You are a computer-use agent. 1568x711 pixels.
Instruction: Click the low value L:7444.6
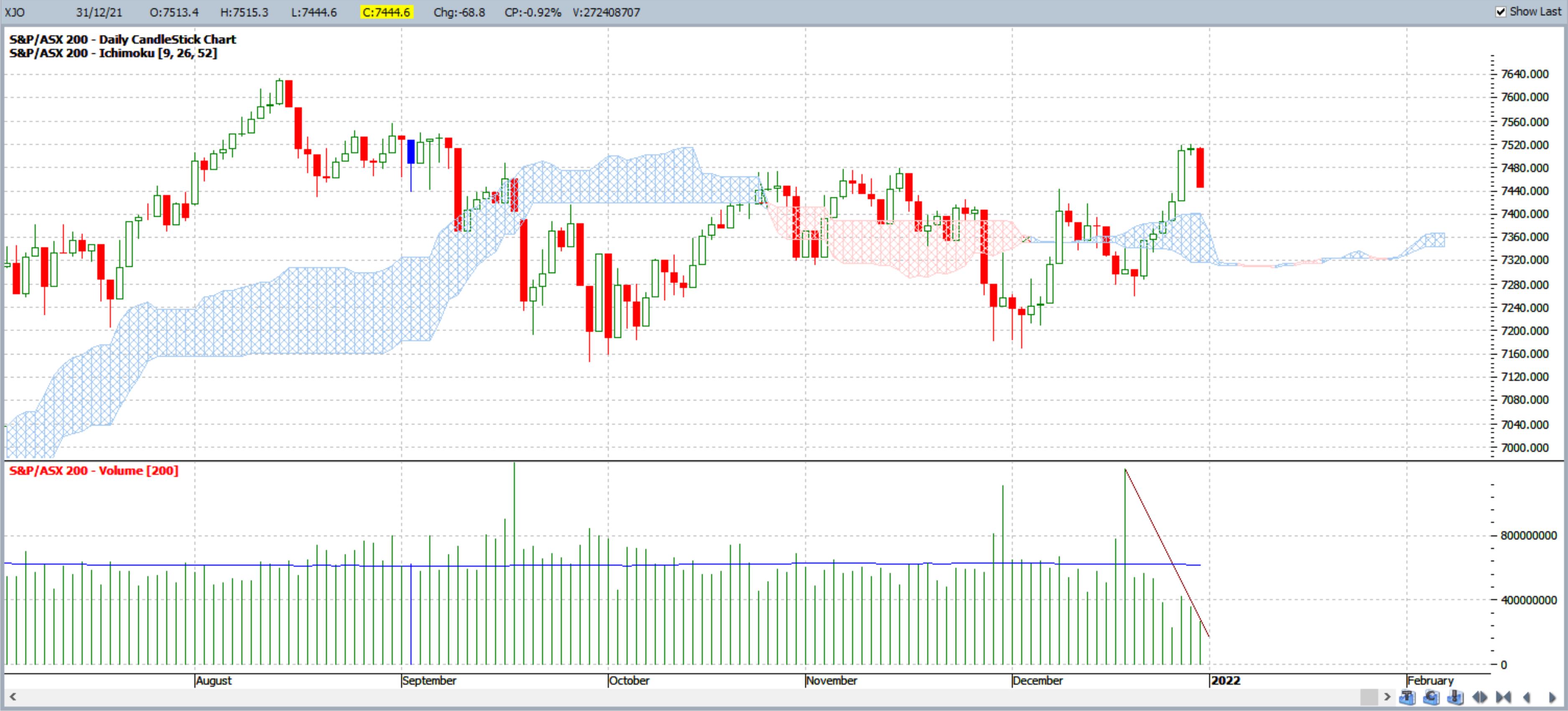point(314,12)
